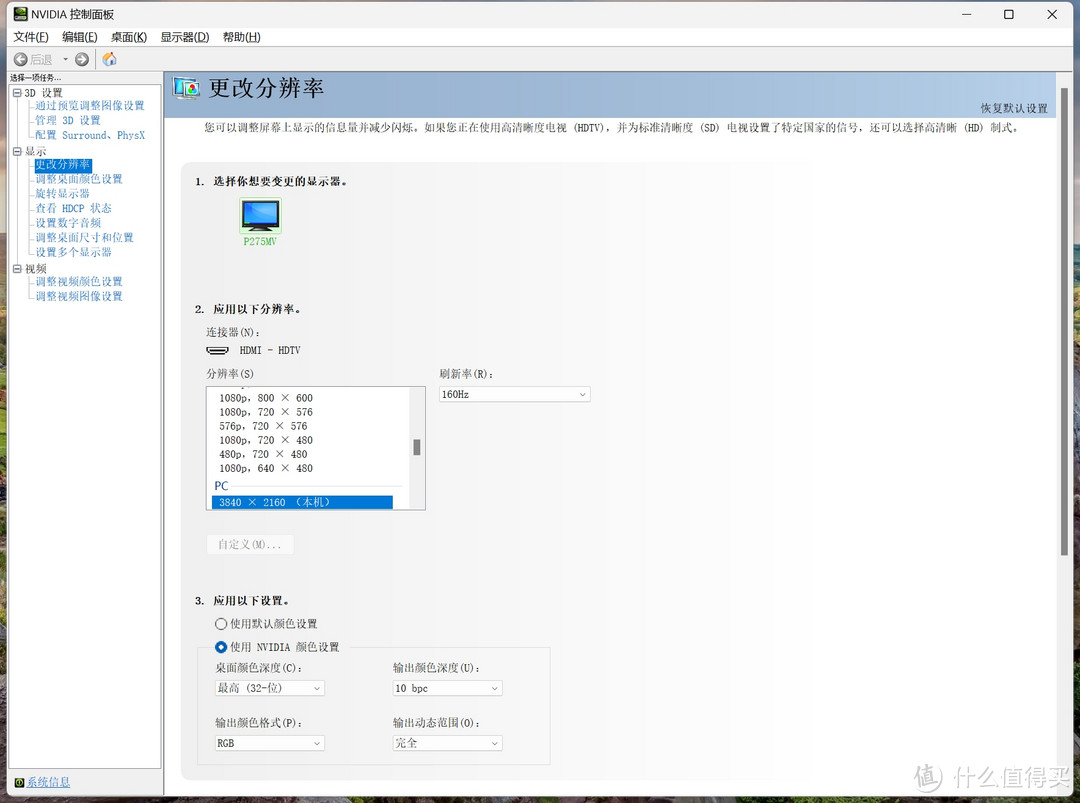Viewport: 1080px width, 803px height.
Task: Collapse the 3D 设置 tree node
Action: coord(17,92)
